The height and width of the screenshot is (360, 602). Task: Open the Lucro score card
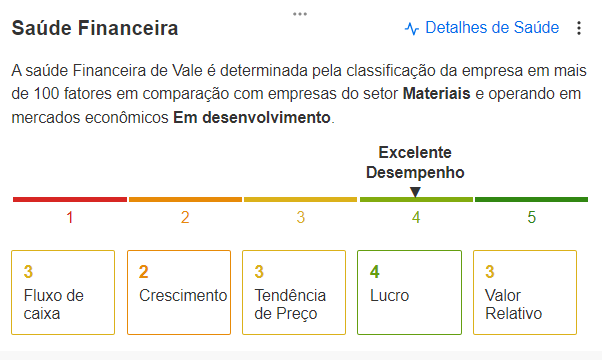click(409, 292)
